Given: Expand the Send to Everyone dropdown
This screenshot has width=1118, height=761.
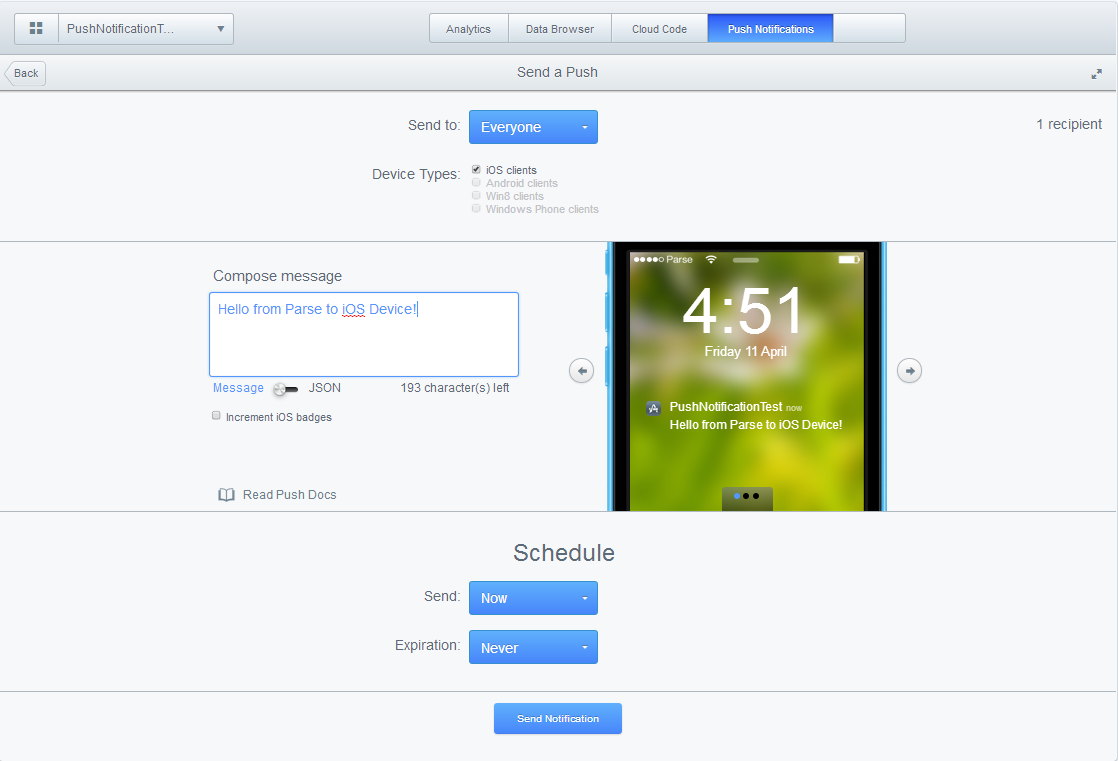Looking at the screenshot, I should click(x=533, y=127).
